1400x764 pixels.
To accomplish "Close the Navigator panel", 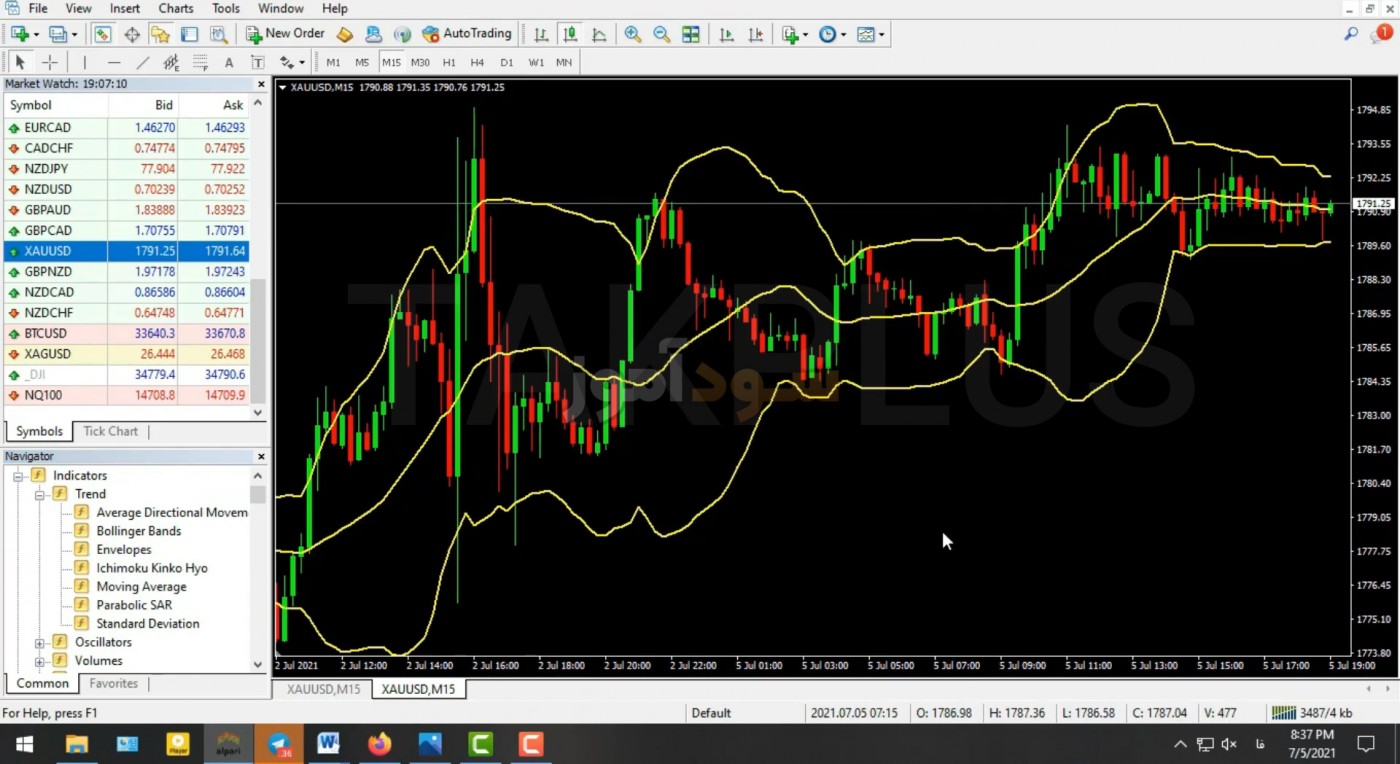I will [x=261, y=456].
